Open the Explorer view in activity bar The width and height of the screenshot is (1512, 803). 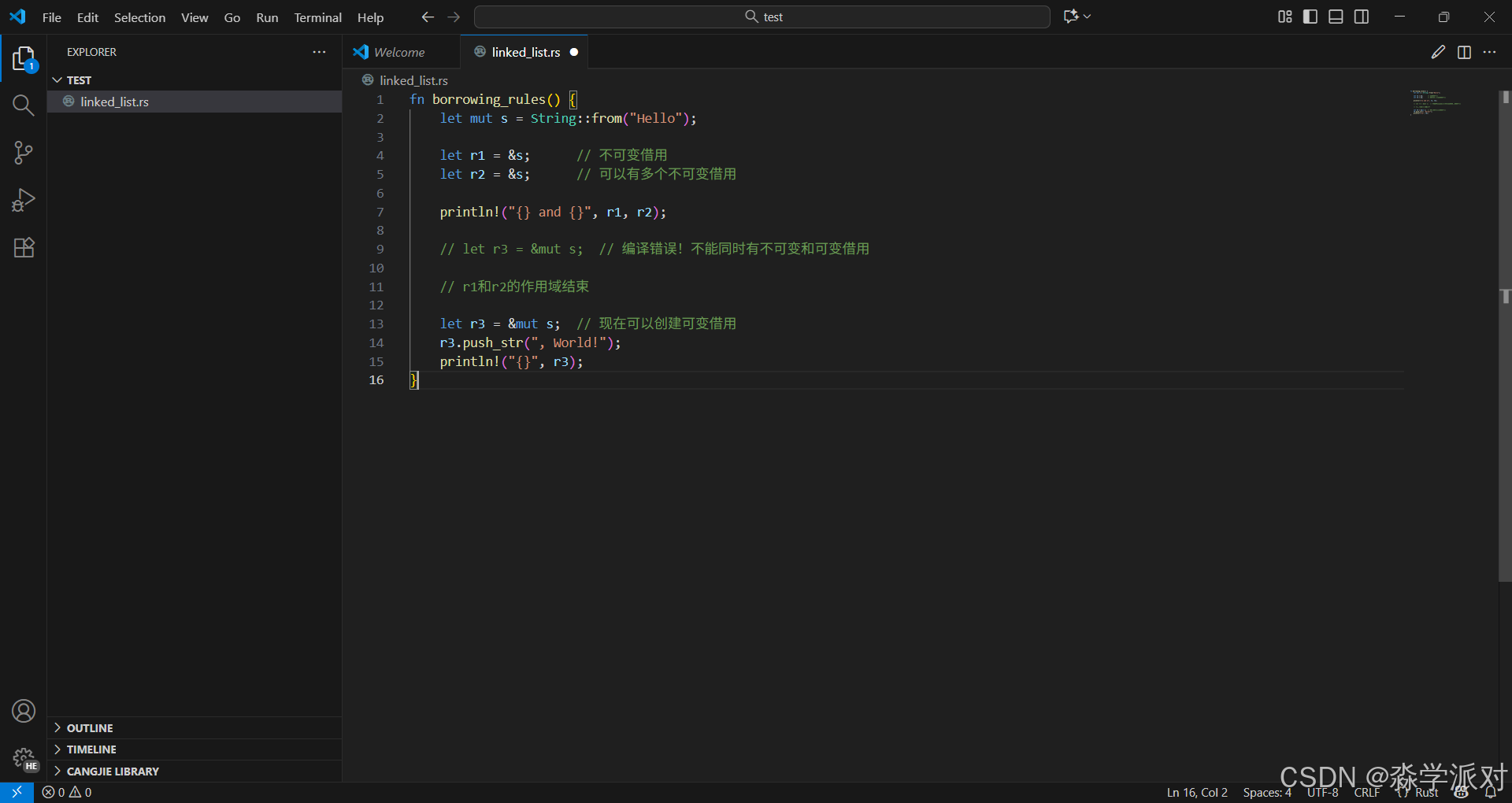click(24, 58)
